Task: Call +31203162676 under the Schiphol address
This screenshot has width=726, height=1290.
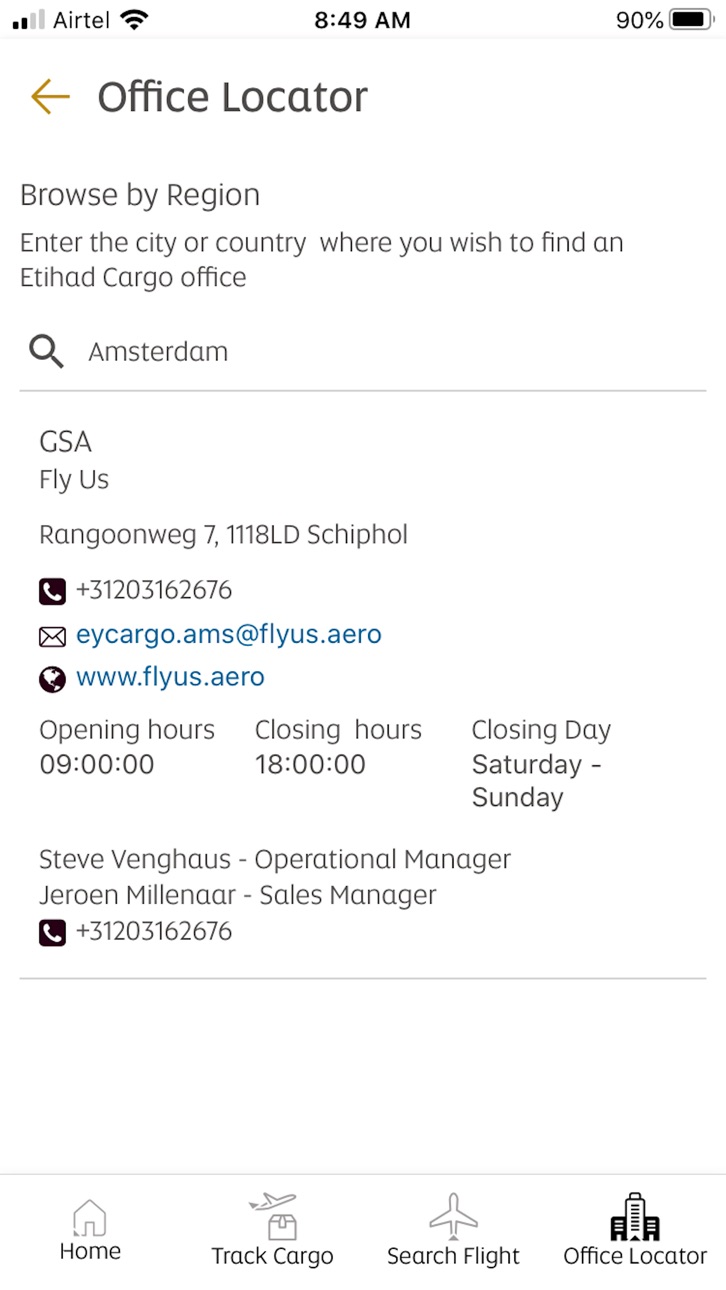Action: [x=154, y=590]
